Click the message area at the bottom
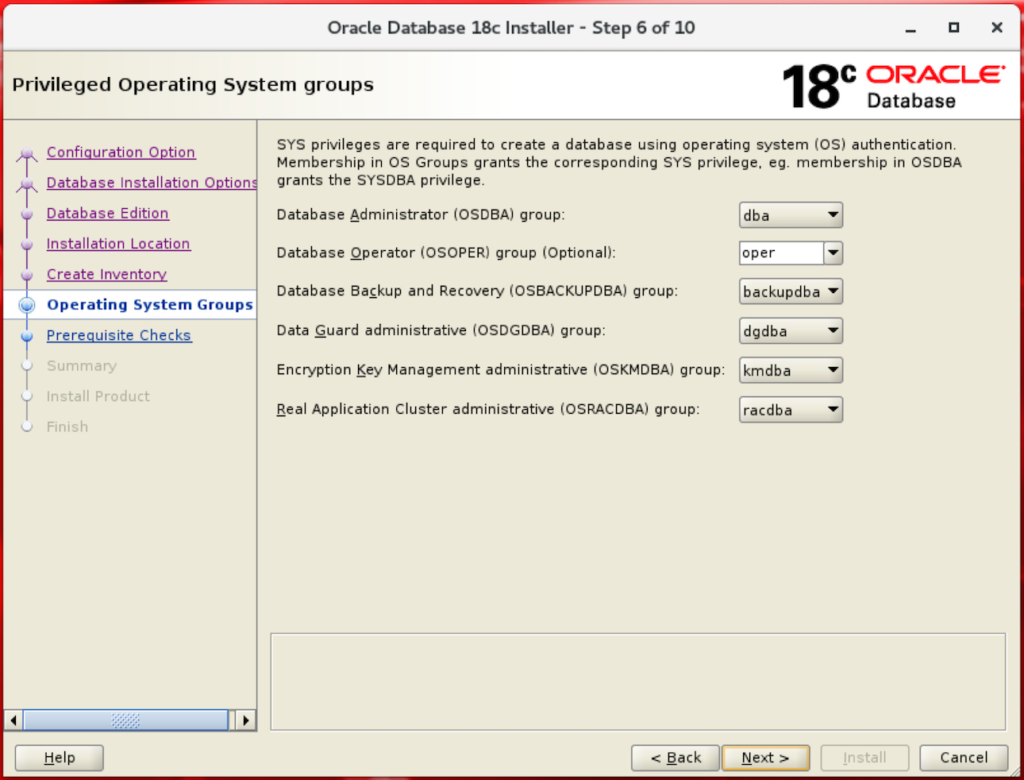The image size is (1024, 780). (638, 681)
